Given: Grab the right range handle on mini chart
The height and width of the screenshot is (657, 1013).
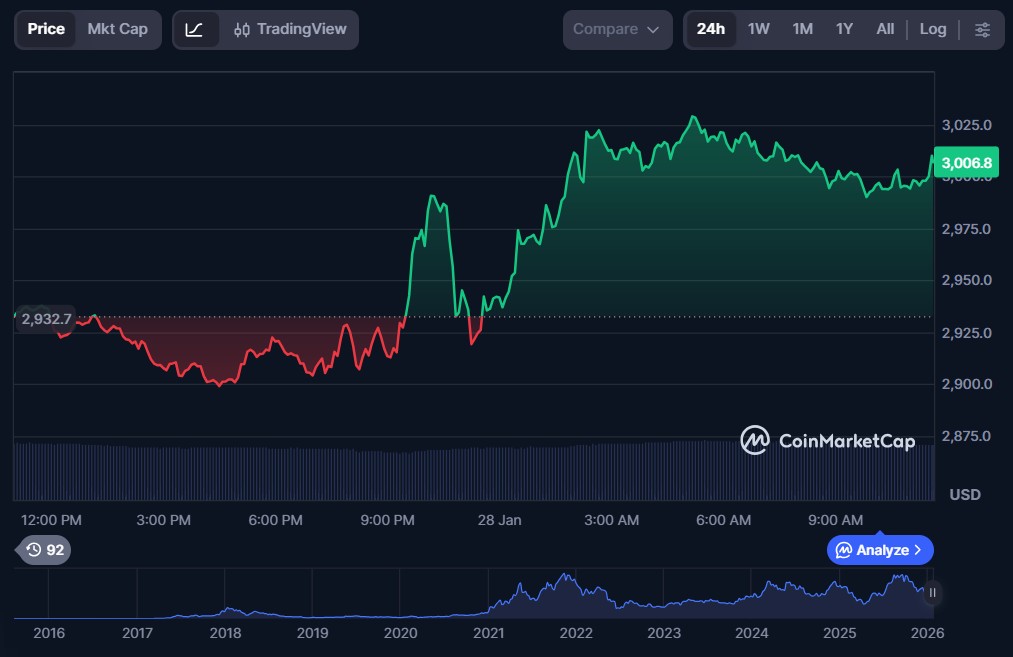Looking at the screenshot, I should click(932, 593).
